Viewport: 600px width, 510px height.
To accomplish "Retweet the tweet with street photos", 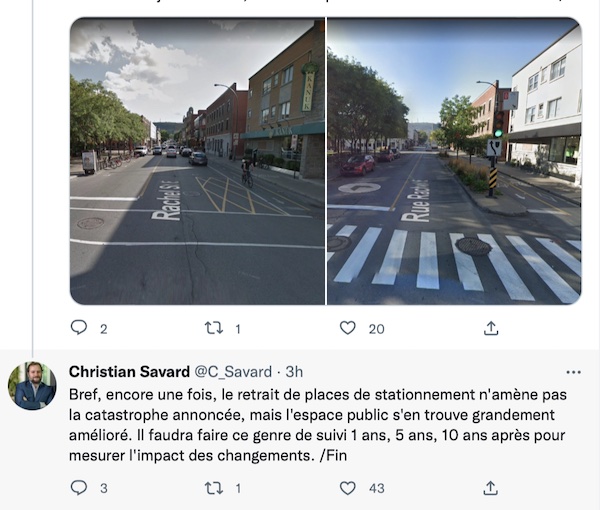I will coord(214,328).
